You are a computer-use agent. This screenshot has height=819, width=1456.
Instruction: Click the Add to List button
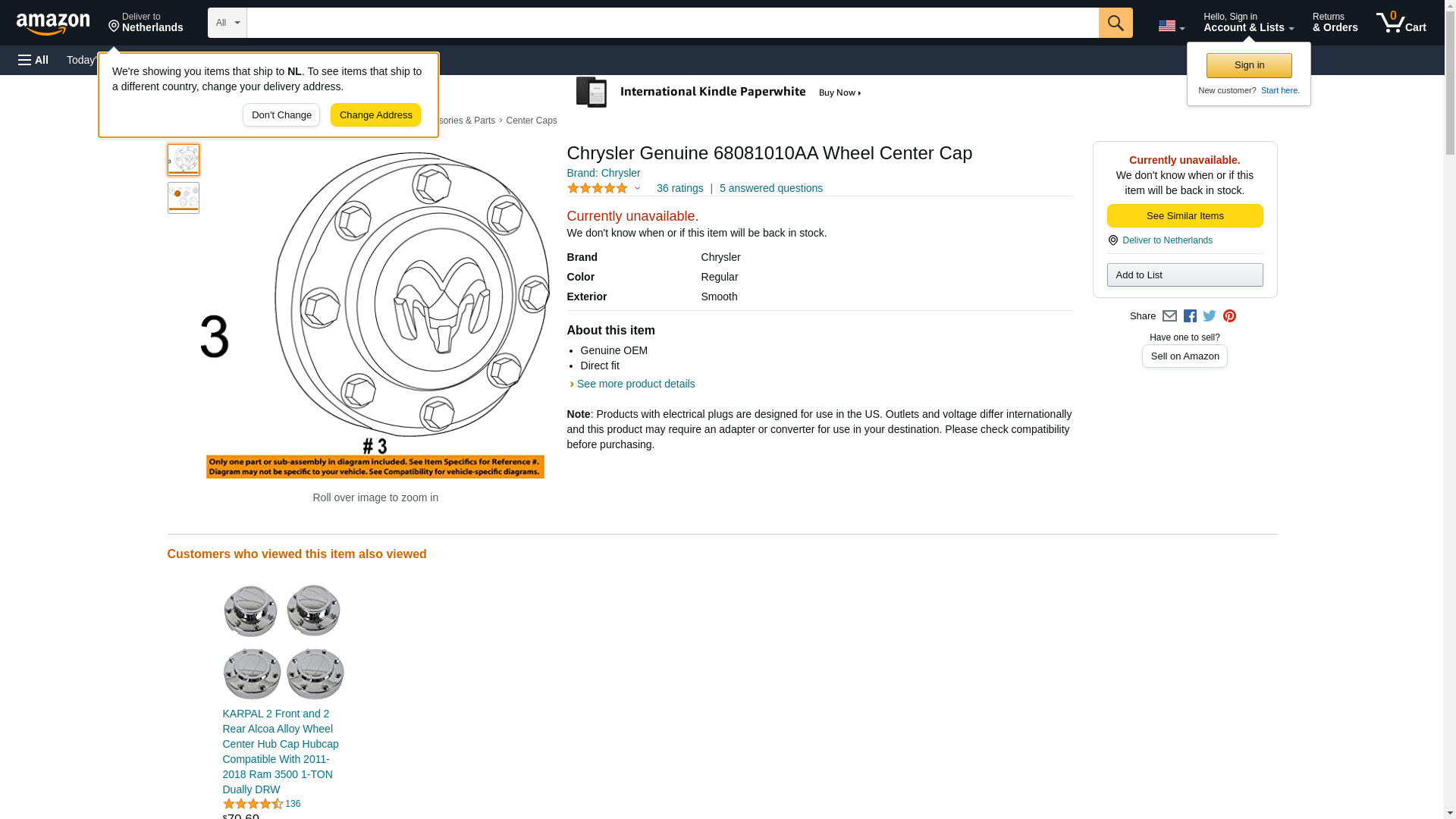pos(1185,275)
